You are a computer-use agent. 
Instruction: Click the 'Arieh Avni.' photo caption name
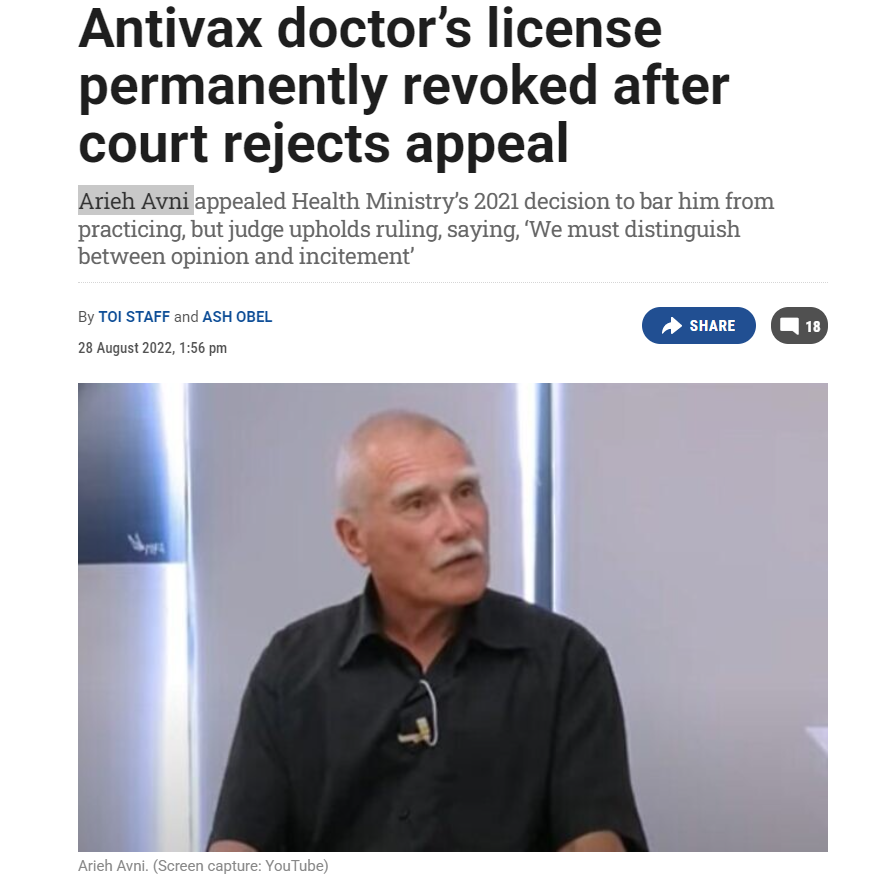pos(113,866)
